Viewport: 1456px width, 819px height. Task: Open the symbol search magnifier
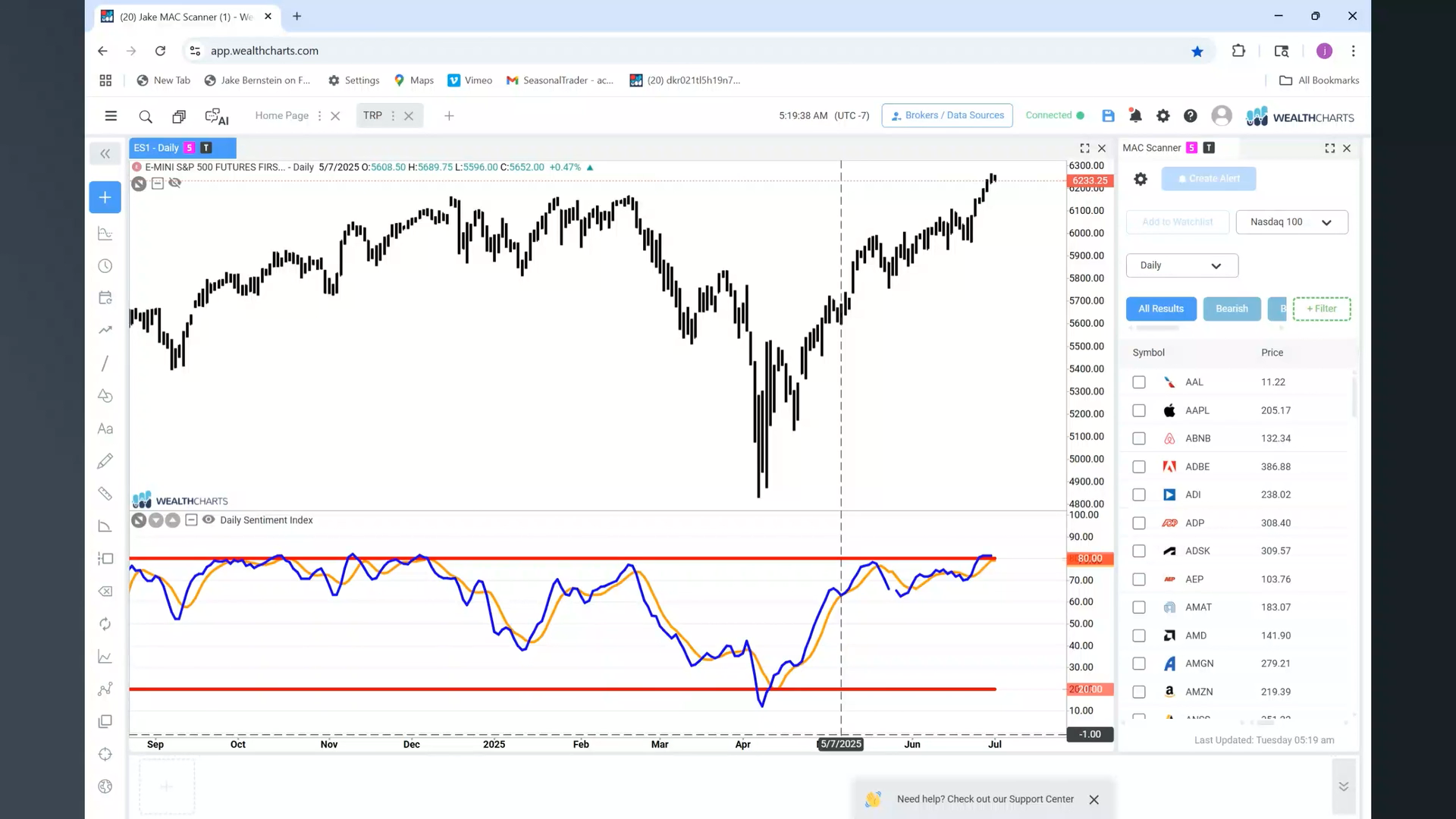coord(146,116)
